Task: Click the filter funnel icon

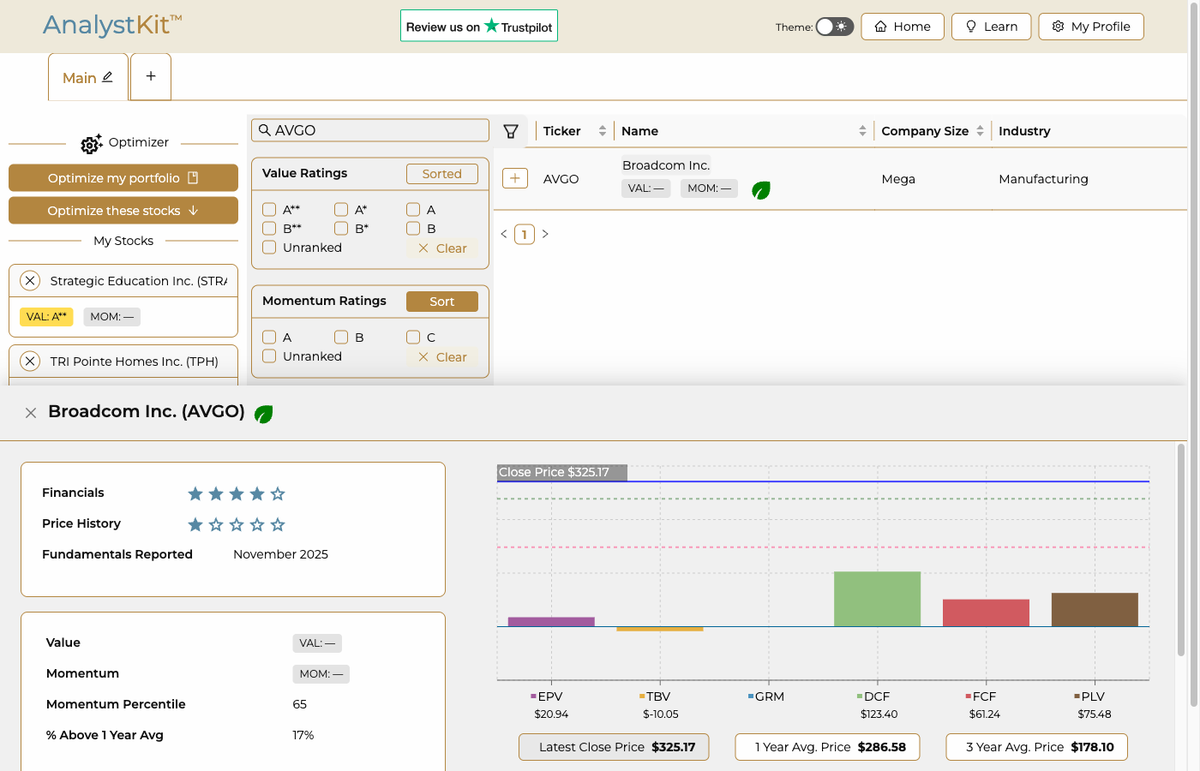Action: click(511, 131)
